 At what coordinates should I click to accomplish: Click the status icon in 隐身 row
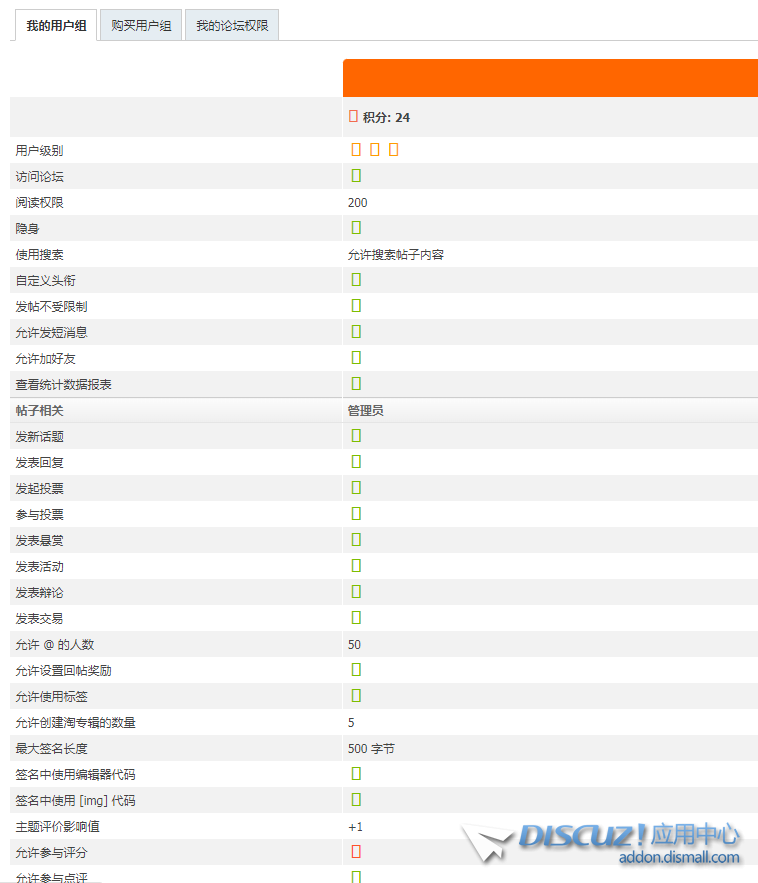[x=356, y=228]
